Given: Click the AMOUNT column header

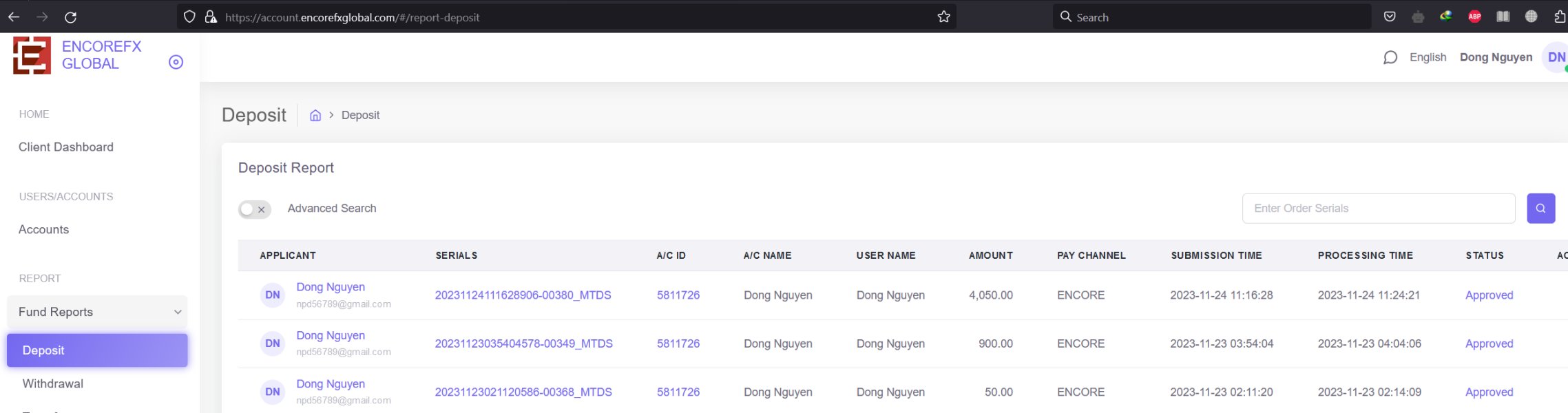Looking at the screenshot, I should (x=990, y=255).
